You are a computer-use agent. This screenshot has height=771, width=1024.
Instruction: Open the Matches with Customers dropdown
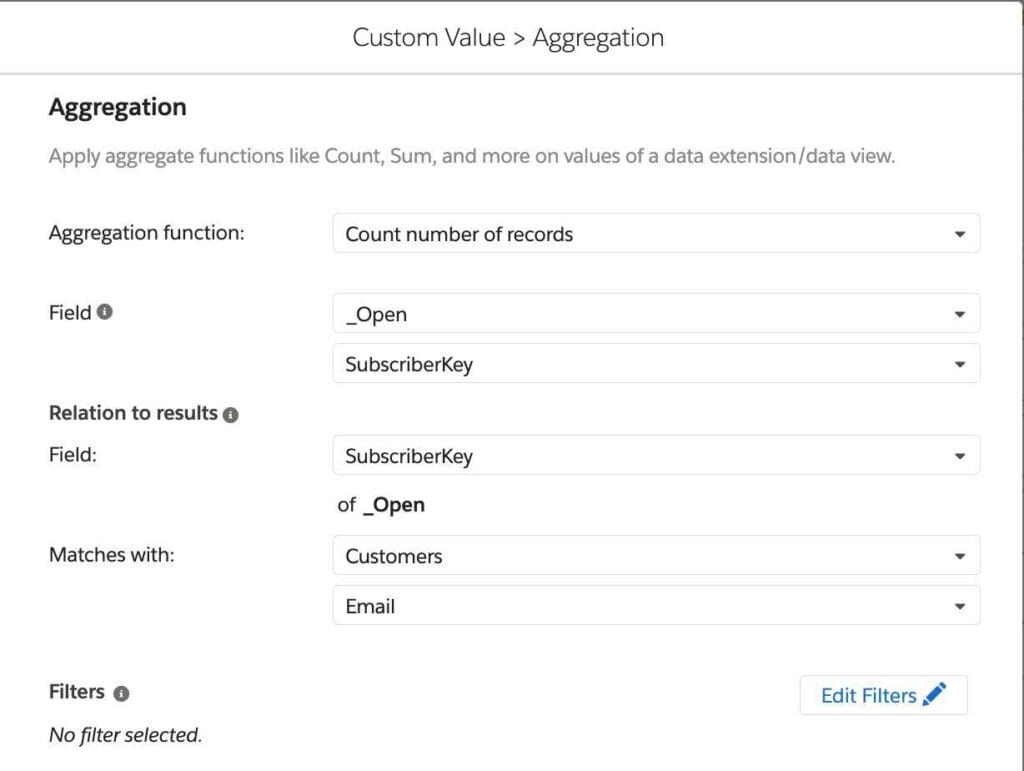656,555
